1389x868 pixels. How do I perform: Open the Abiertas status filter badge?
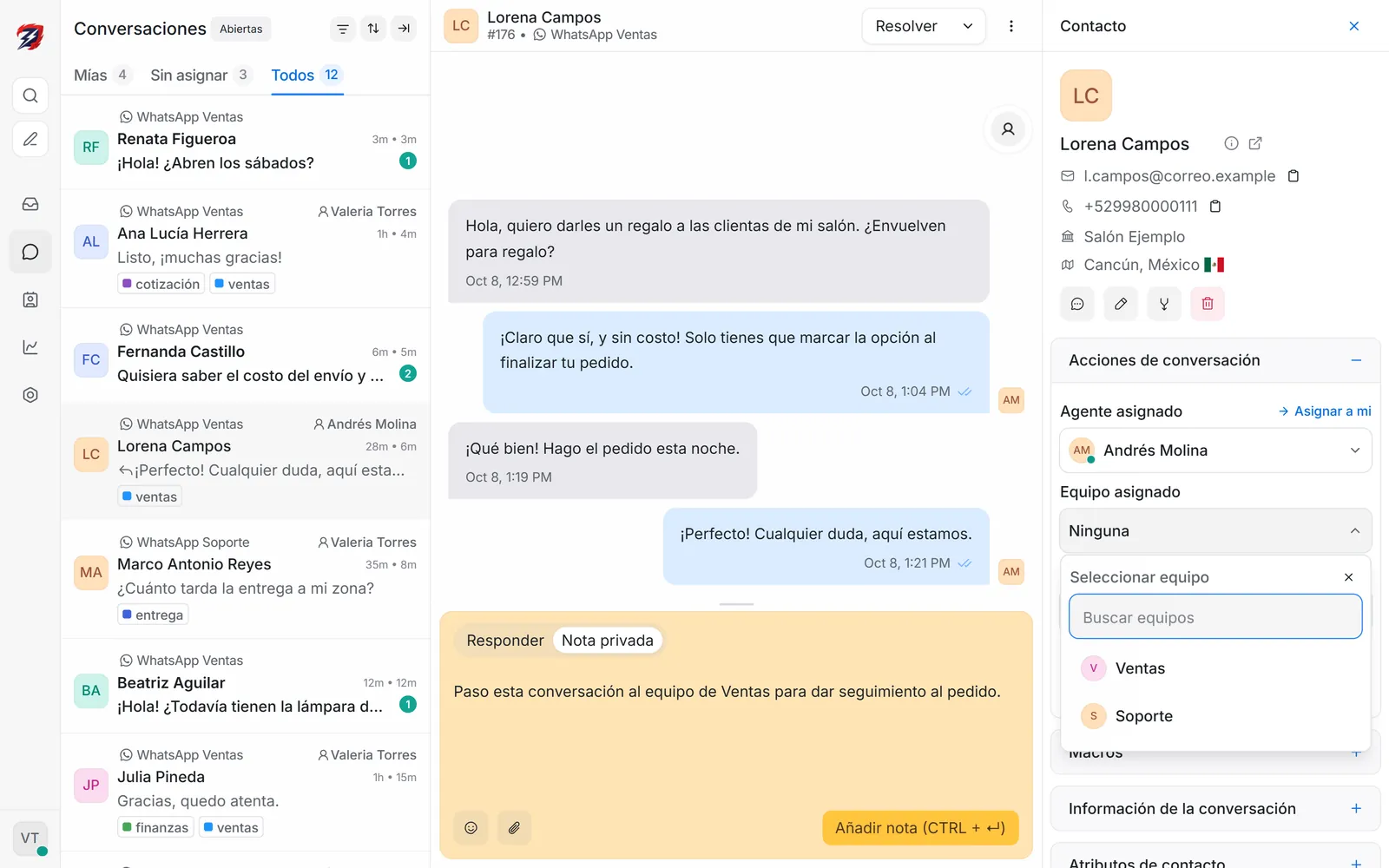[x=241, y=29]
